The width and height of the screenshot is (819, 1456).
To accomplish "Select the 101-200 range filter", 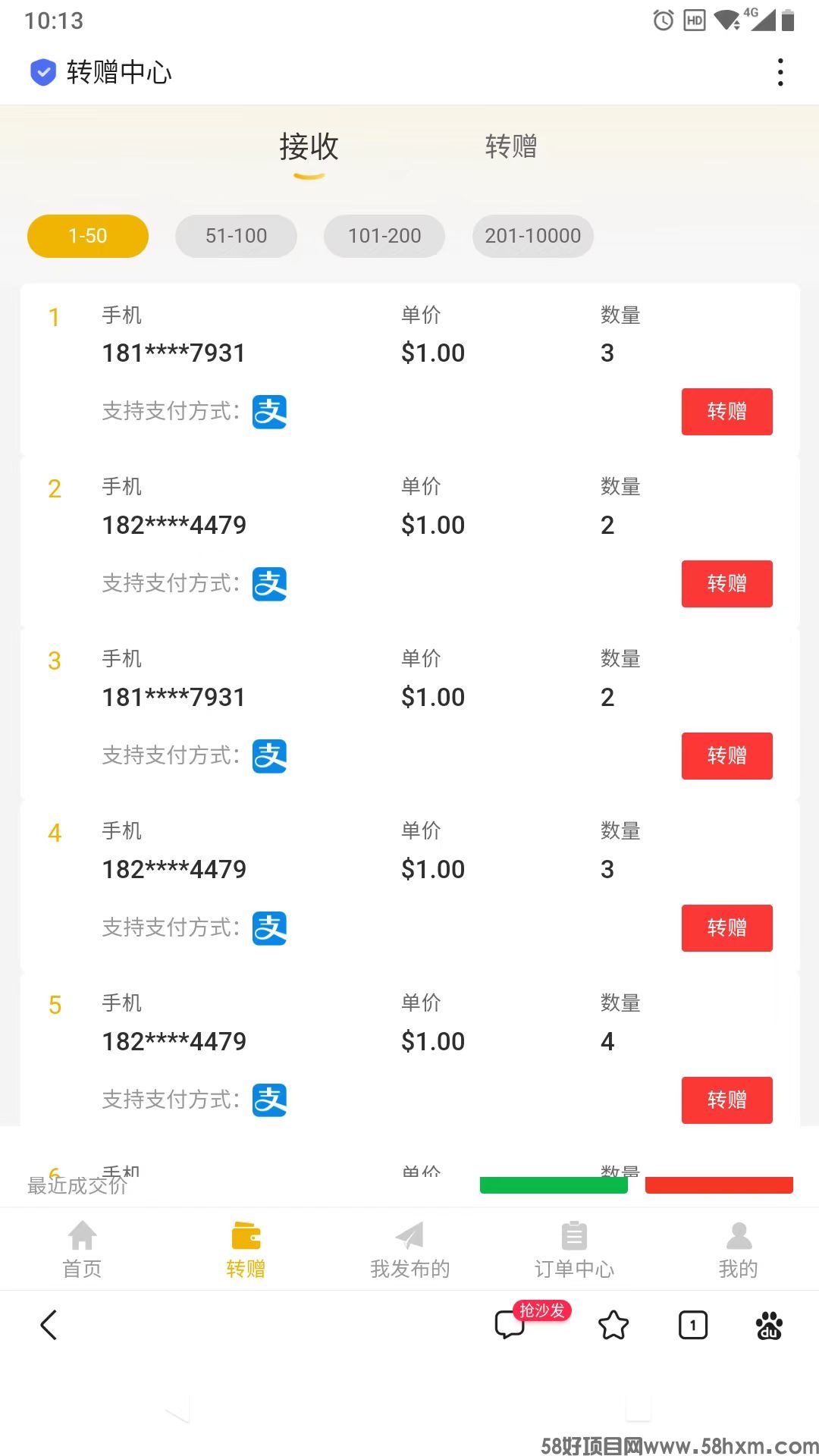I will [384, 236].
